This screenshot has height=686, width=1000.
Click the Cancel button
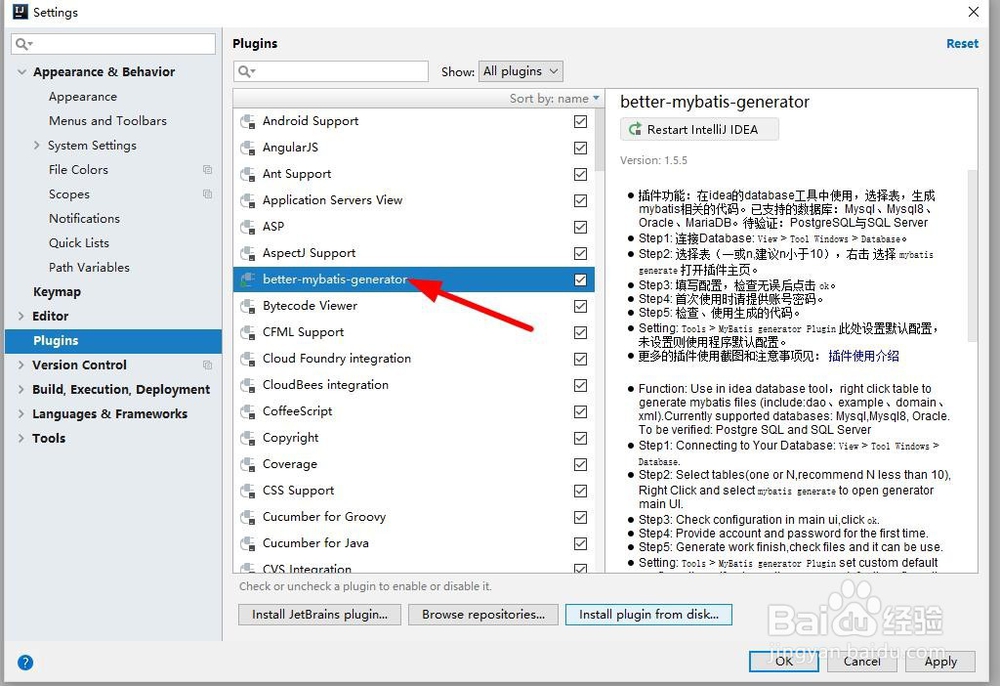pyautogui.click(x=862, y=662)
